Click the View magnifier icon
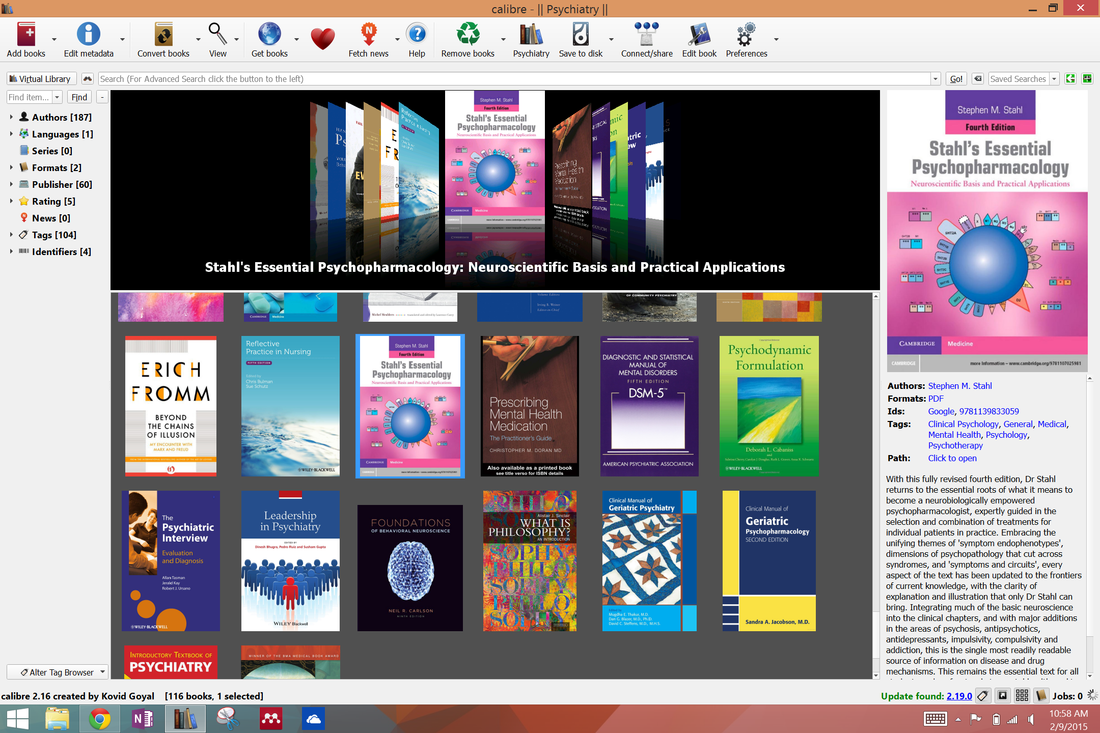Image resolution: width=1100 pixels, height=733 pixels. click(x=217, y=34)
